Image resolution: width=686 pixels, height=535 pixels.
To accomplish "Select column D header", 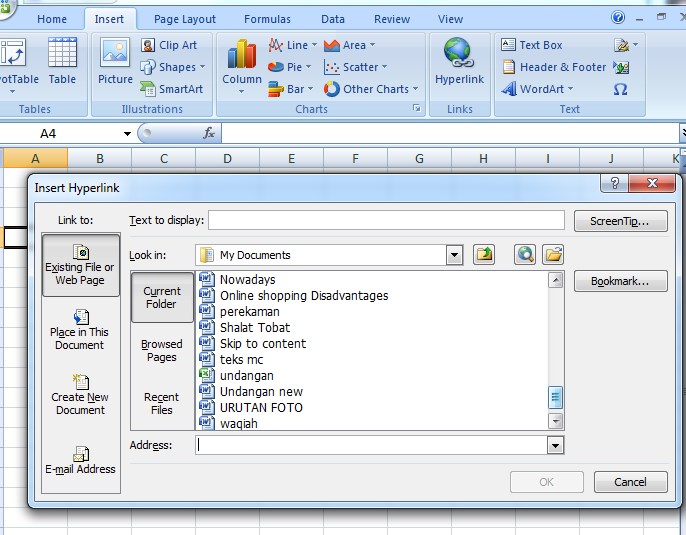I will 228,158.
